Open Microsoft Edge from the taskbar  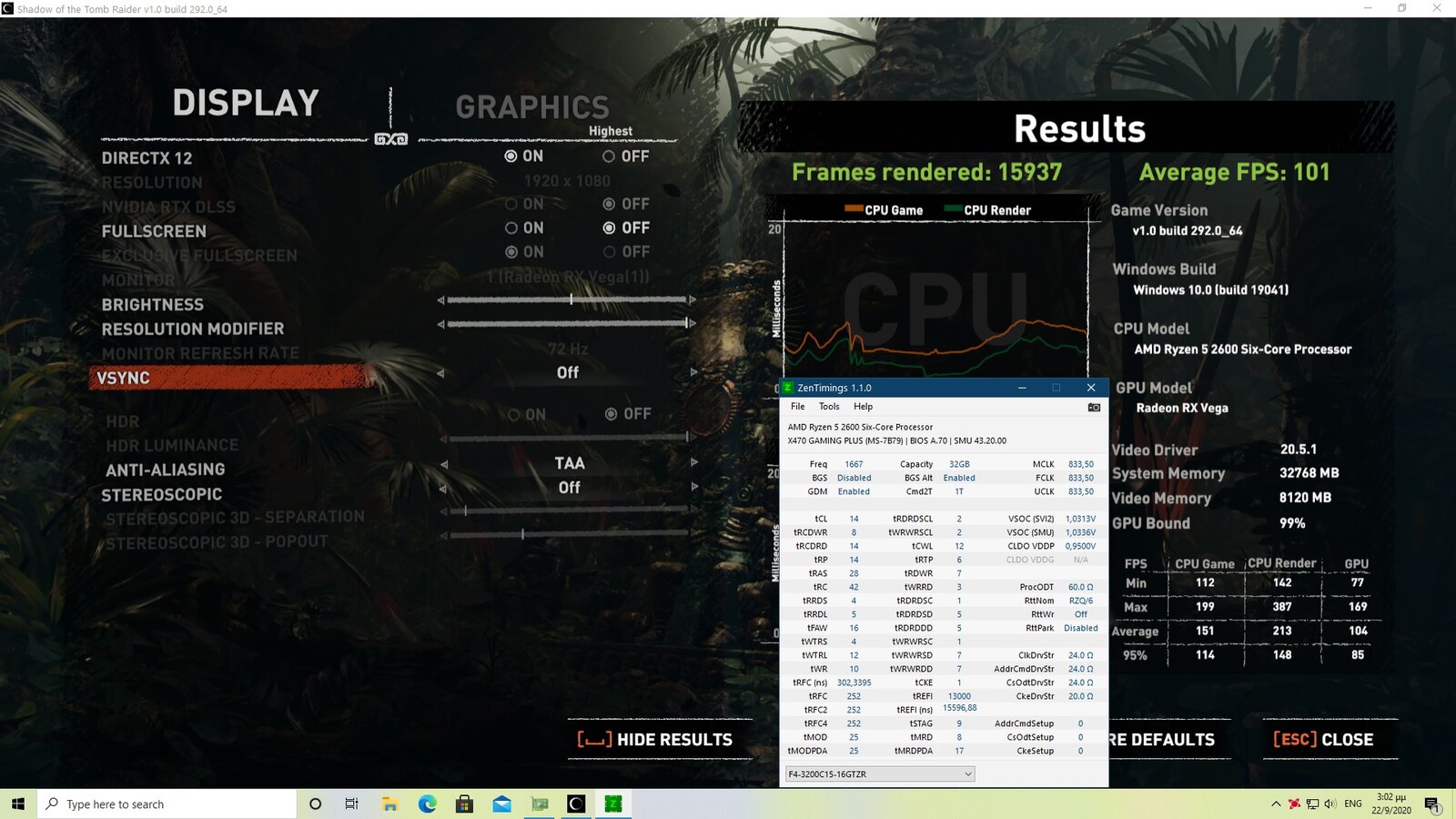[427, 804]
